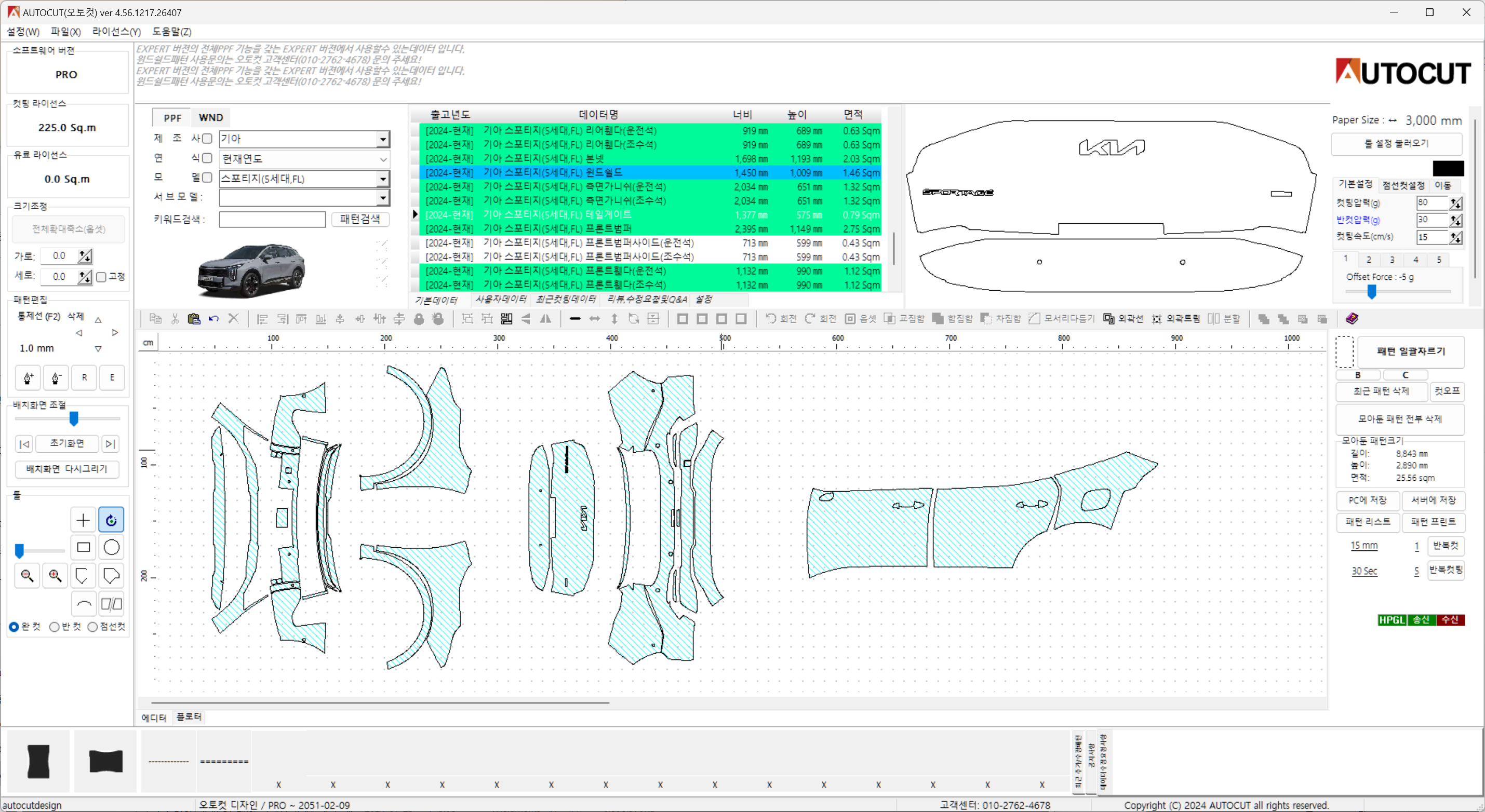The width and height of the screenshot is (1485, 812).
Task: Click the 모아둔 패턴 전부 삭제 button
Action: pyautogui.click(x=1400, y=419)
